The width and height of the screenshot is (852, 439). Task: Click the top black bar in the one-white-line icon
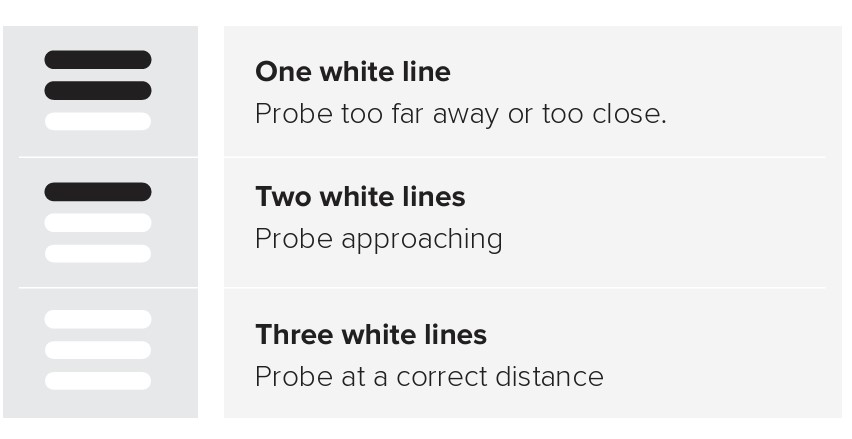click(x=98, y=60)
